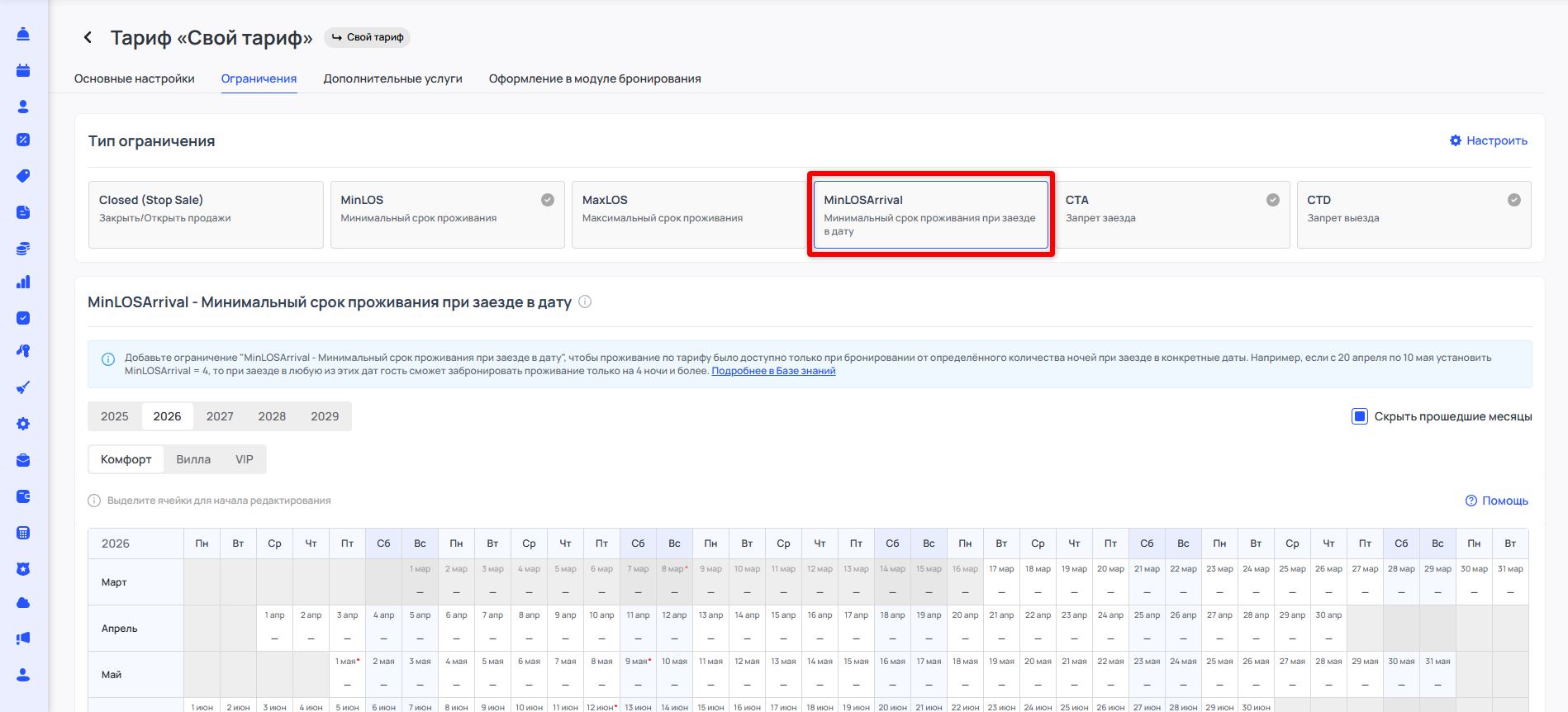
Task: Open the price tag icon in sidebar
Action: [x=23, y=176]
